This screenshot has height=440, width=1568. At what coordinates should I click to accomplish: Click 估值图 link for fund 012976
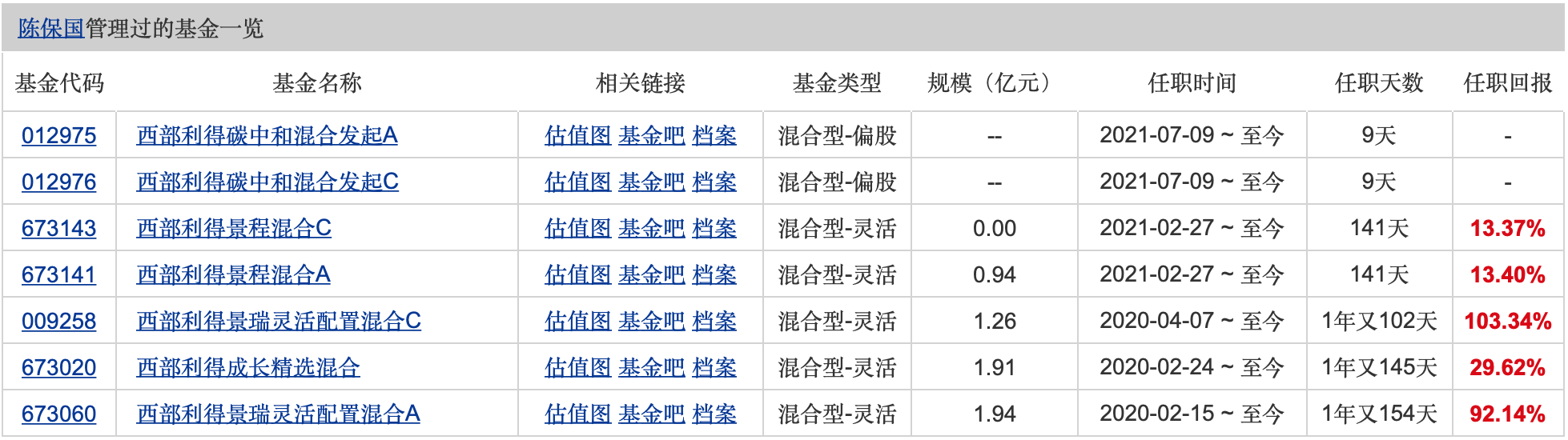(578, 182)
